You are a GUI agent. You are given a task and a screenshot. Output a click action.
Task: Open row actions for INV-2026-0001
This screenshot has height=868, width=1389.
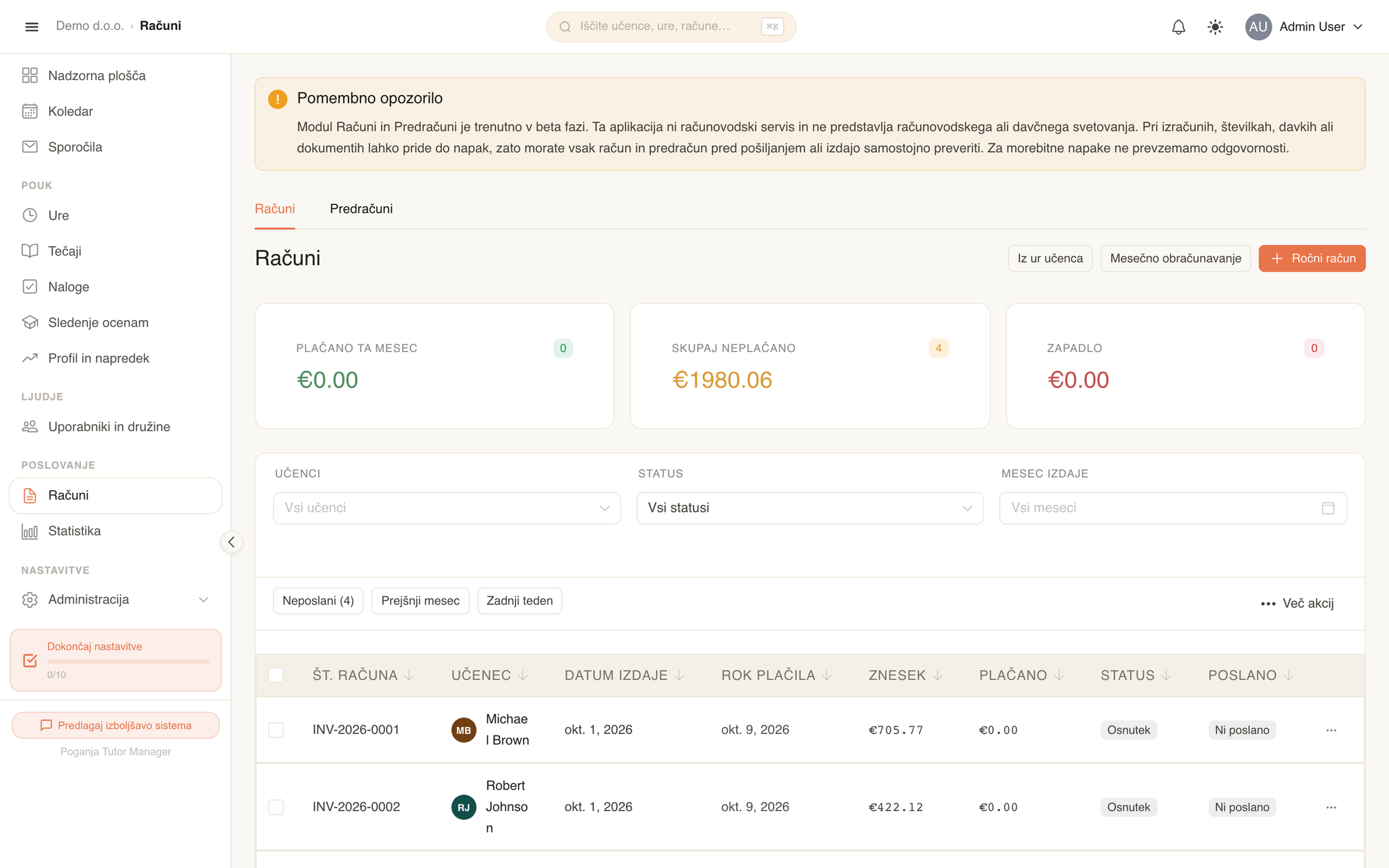tap(1331, 730)
